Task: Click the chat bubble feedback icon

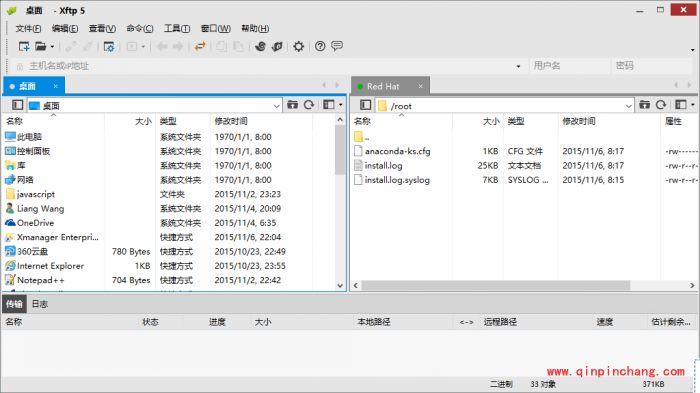Action: point(337,46)
